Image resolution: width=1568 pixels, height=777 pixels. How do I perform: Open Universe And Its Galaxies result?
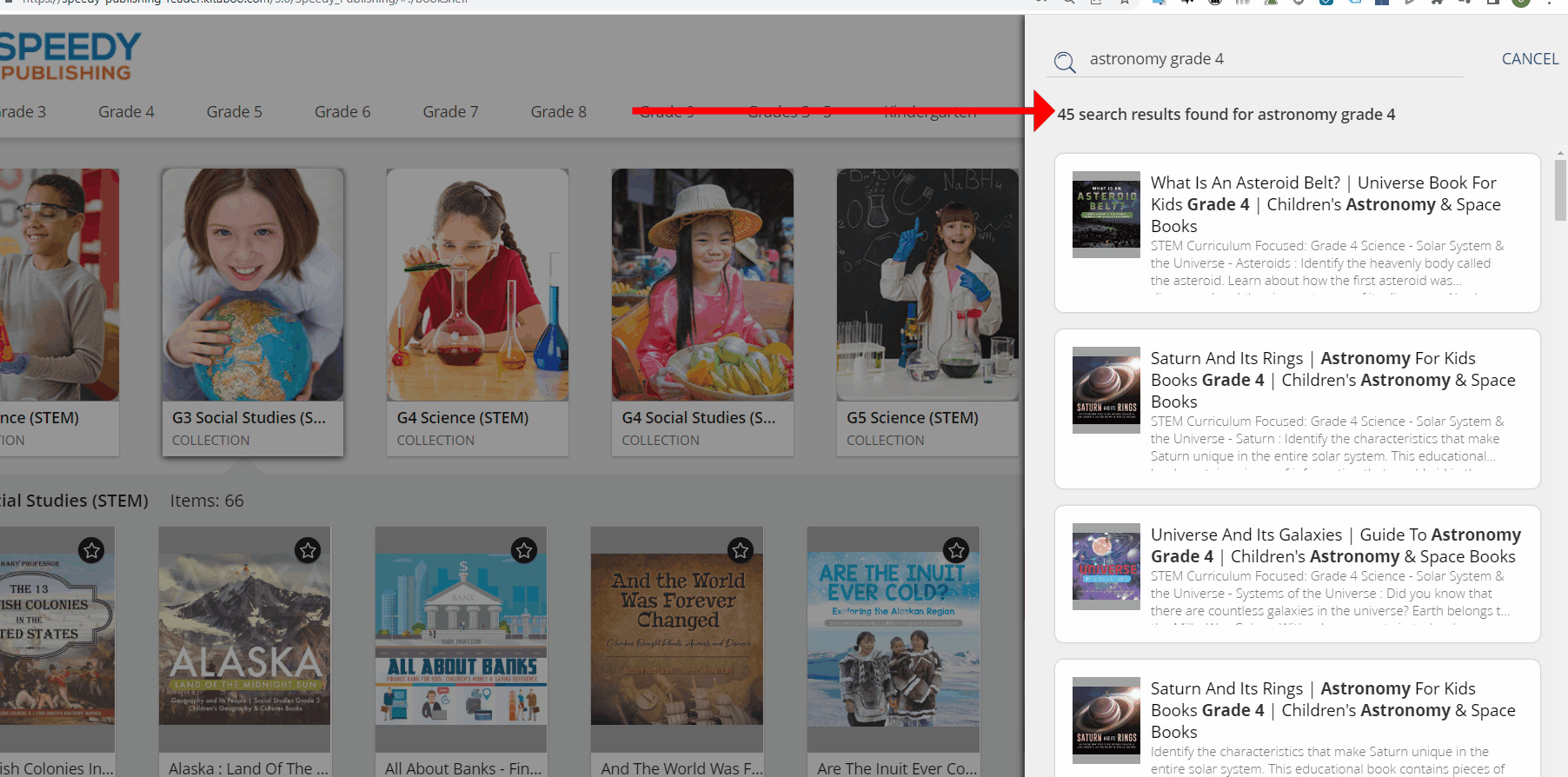point(1298,574)
